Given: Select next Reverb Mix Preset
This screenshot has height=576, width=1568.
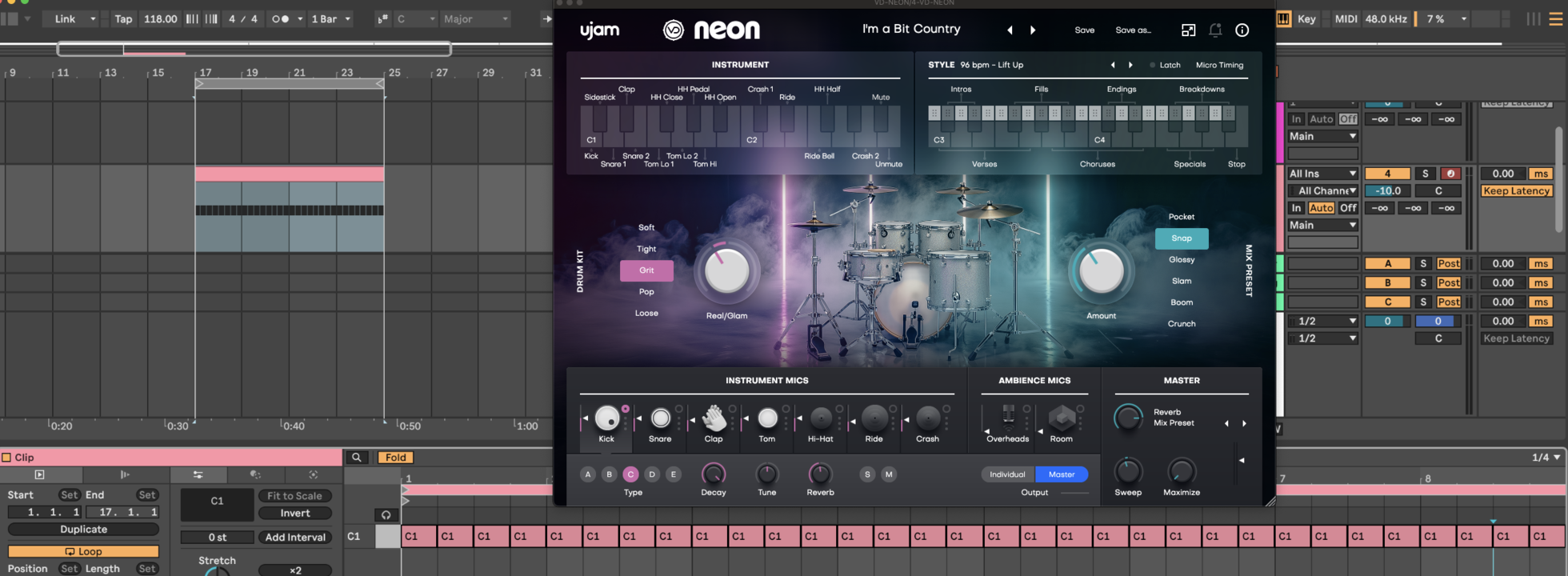Looking at the screenshot, I should (x=1244, y=423).
